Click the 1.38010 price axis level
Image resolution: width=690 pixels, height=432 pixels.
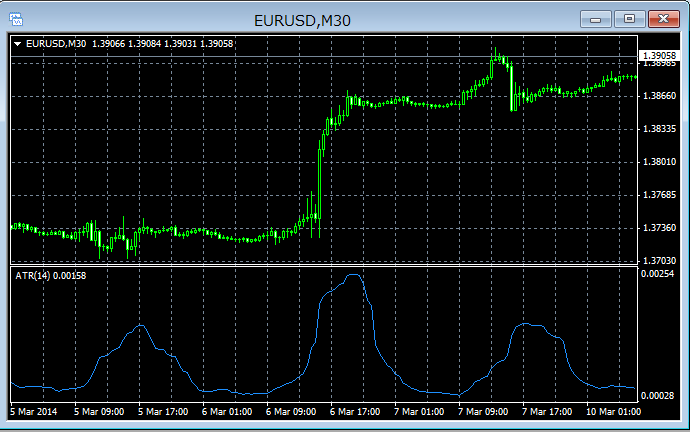click(659, 162)
